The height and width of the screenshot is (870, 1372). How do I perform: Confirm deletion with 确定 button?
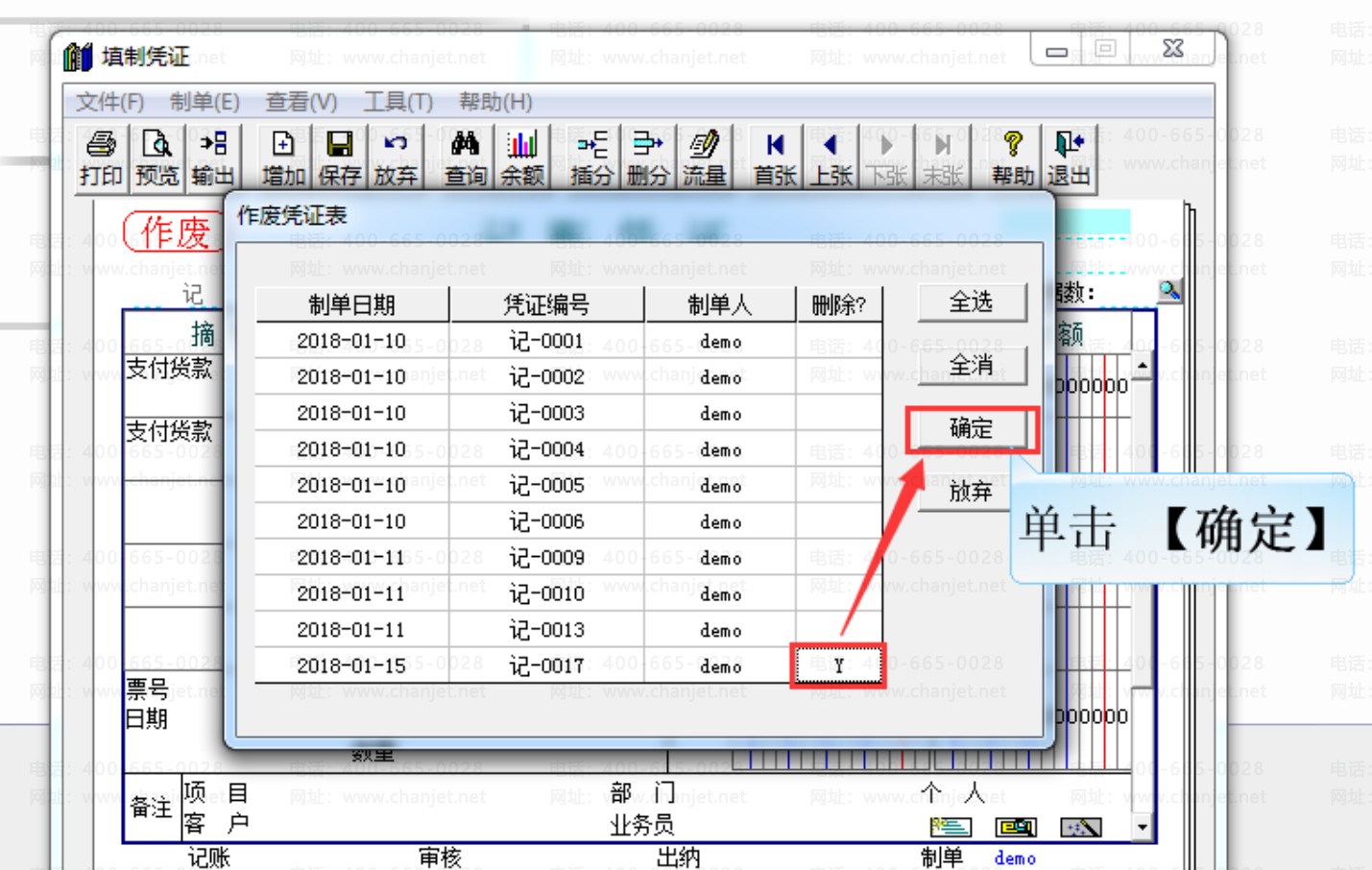point(972,428)
